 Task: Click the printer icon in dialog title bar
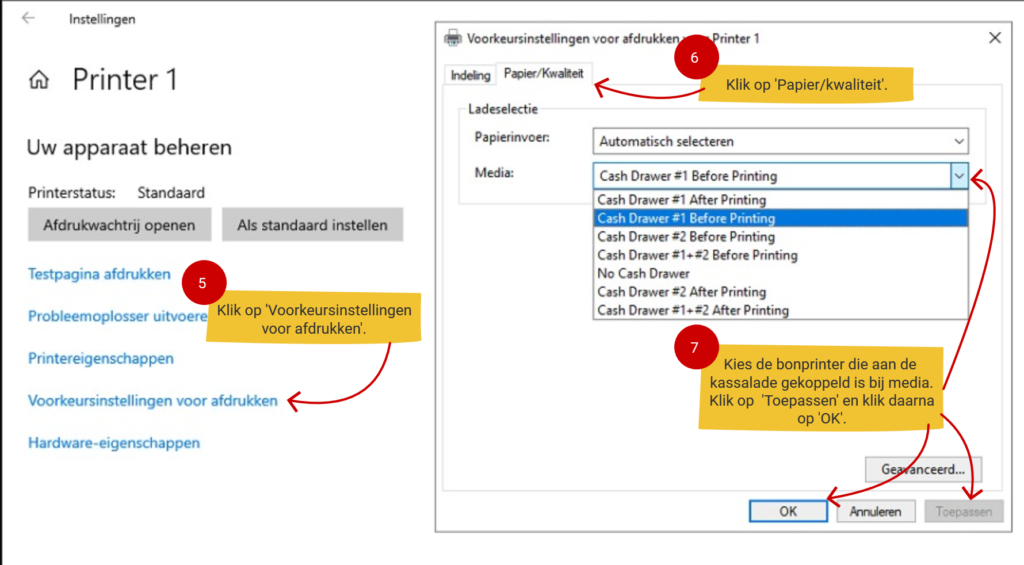pyautogui.click(x=453, y=38)
